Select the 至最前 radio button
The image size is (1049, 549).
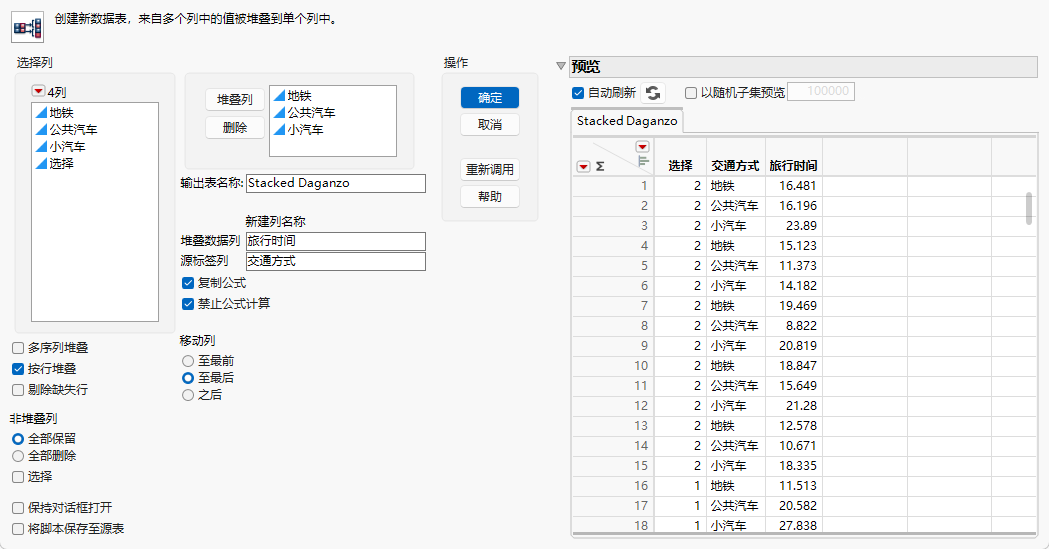pyautogui.click(x=188, y=361)
